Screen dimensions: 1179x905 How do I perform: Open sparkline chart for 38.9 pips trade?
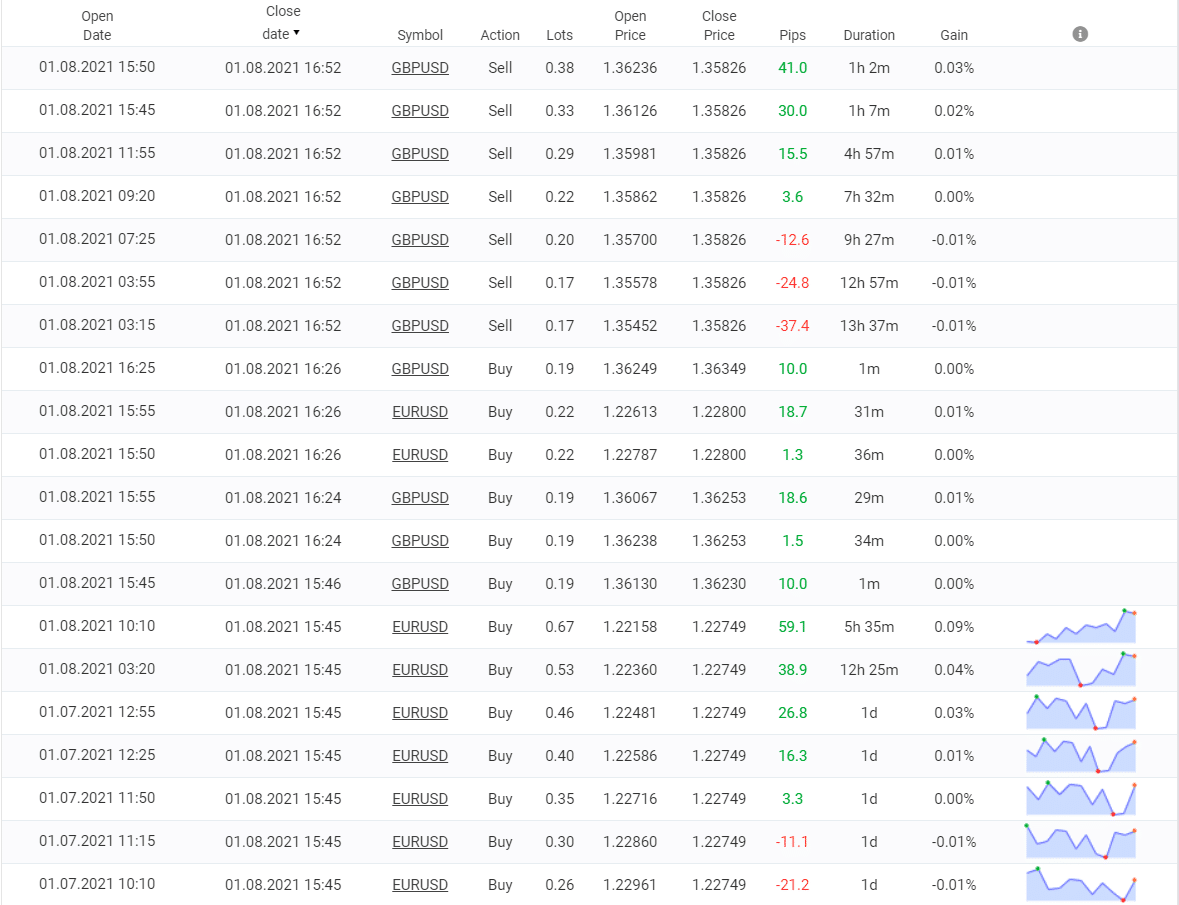pos(1080,669)
